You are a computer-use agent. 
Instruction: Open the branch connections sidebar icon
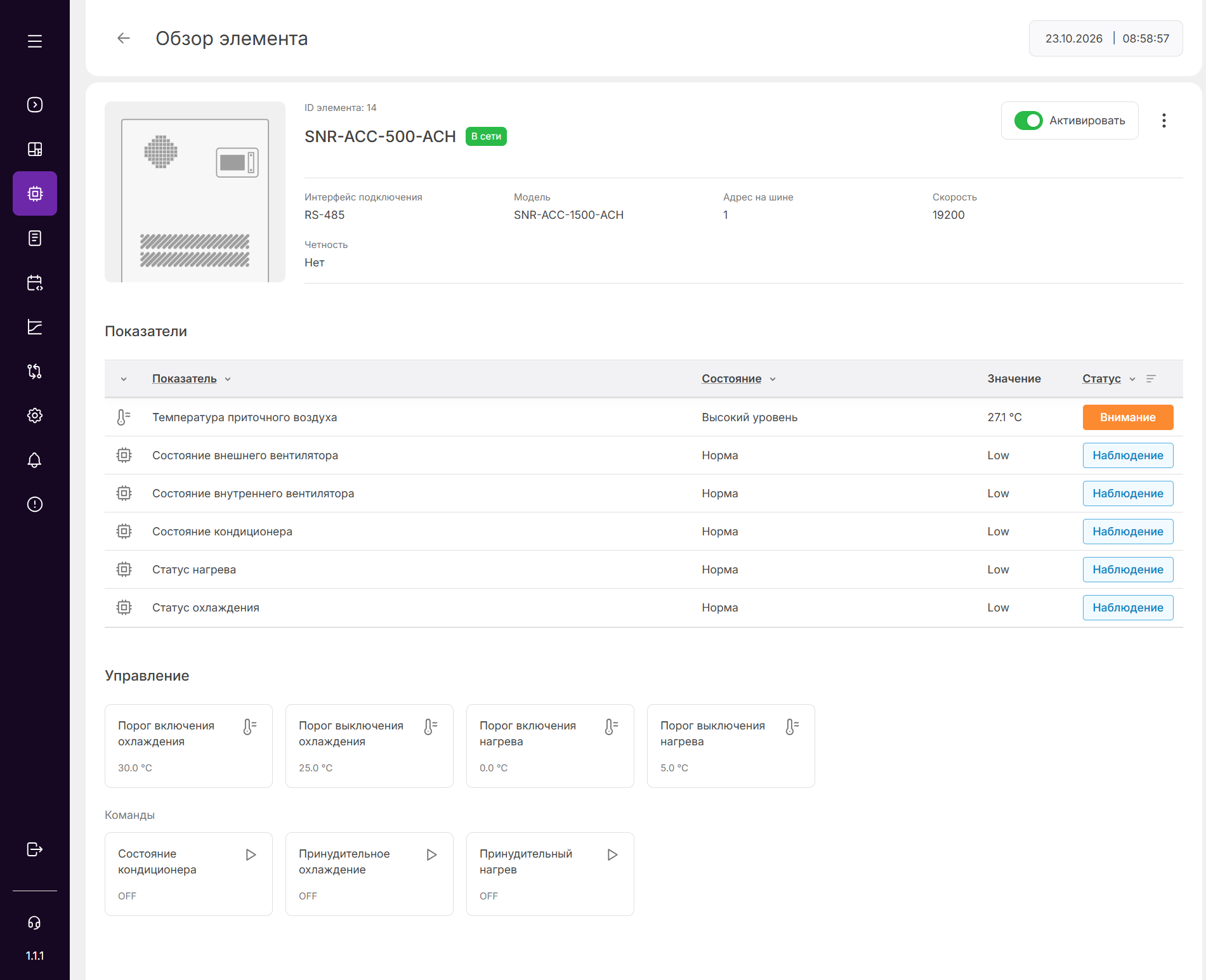tap(35, 371)
